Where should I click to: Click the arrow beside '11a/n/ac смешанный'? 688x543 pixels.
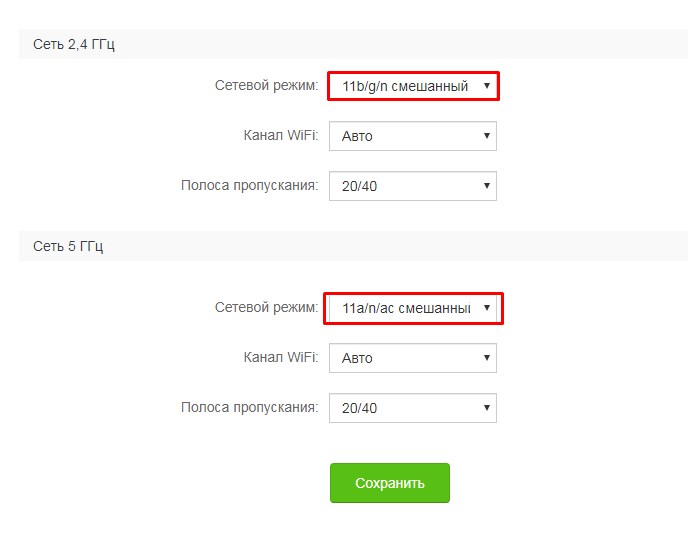487,308
